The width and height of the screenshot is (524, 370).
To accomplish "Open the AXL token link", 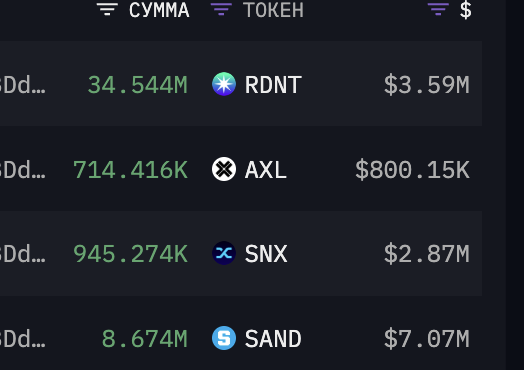I will [266, 170].
